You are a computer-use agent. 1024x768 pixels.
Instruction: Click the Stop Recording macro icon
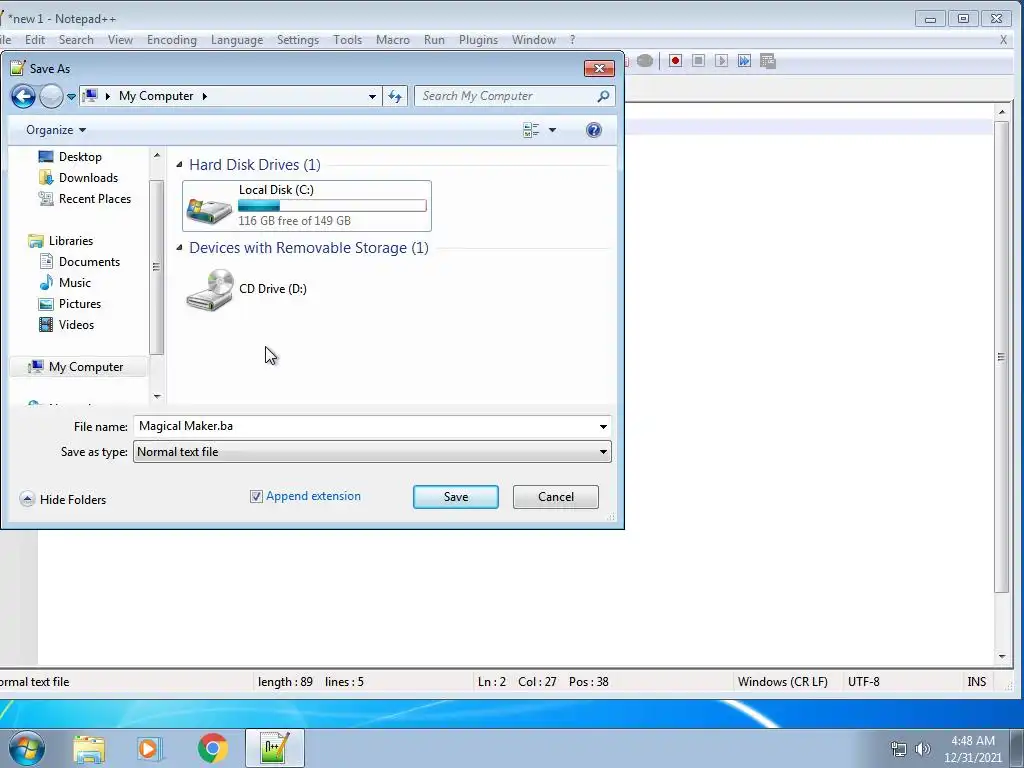pyautogui.click(x=698, y=61)
